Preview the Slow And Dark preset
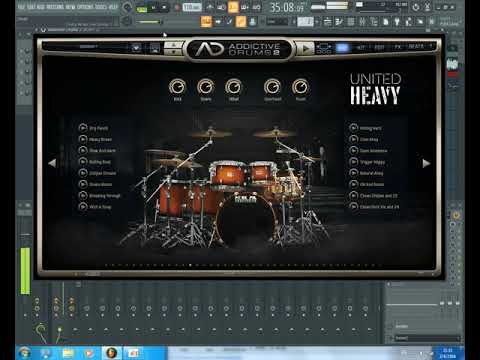This screenshot has width=480, height=360. click(x=83, y=150)
